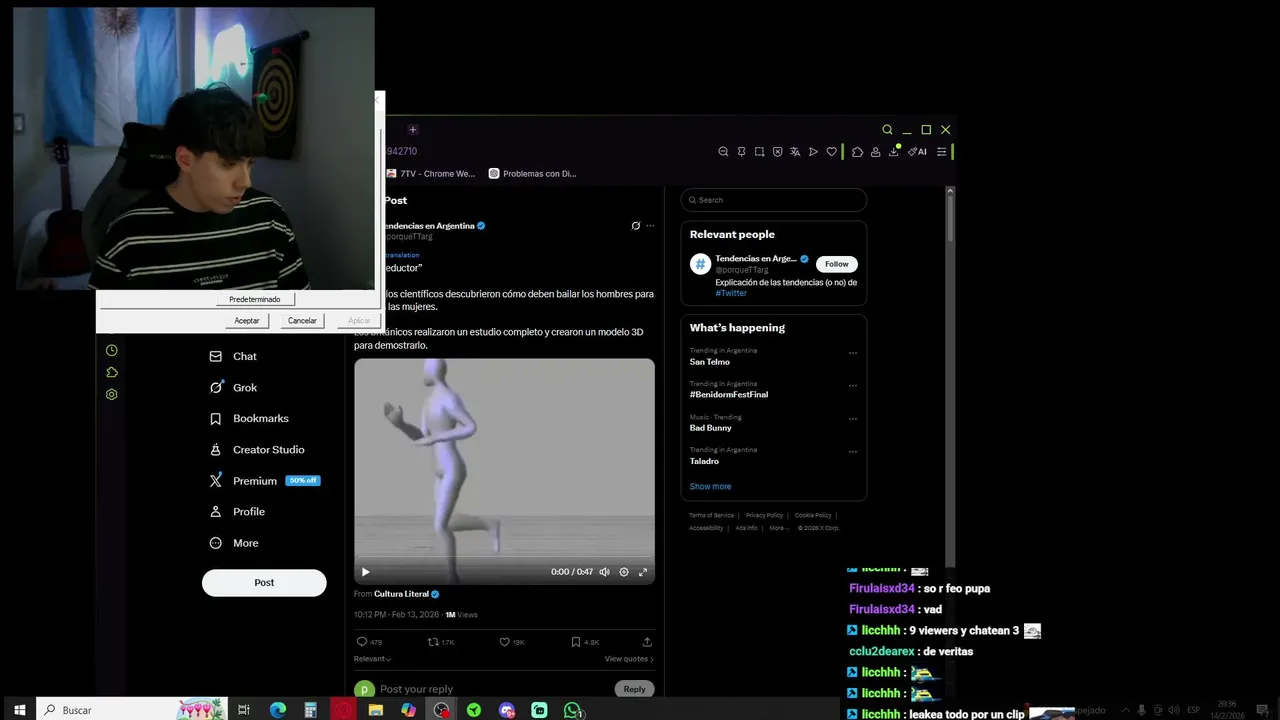Screen dimensions: 1280x720
Task: Open the Taladro trending topic
Action: pos(704,461)
